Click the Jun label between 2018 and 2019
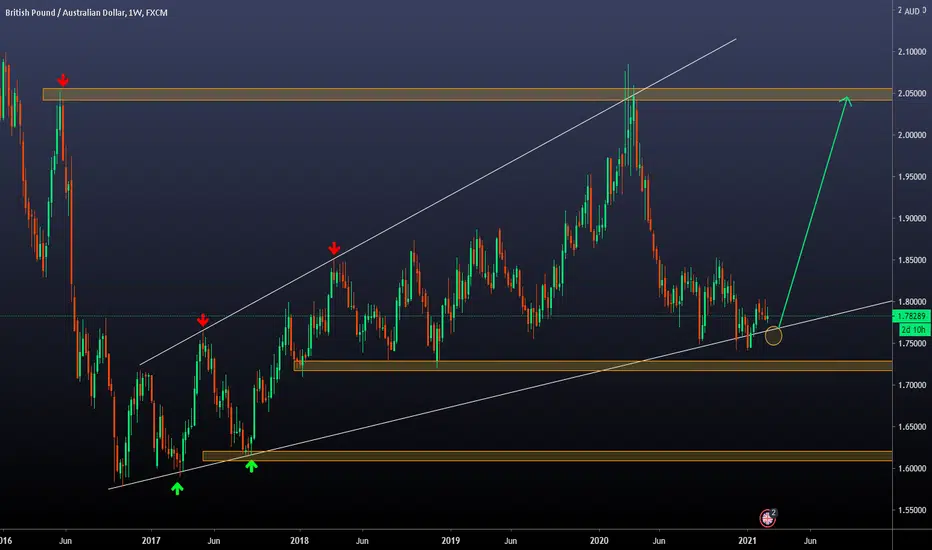Image resolution: width=932 pixels, height=550 pixels. pos(362,541)
